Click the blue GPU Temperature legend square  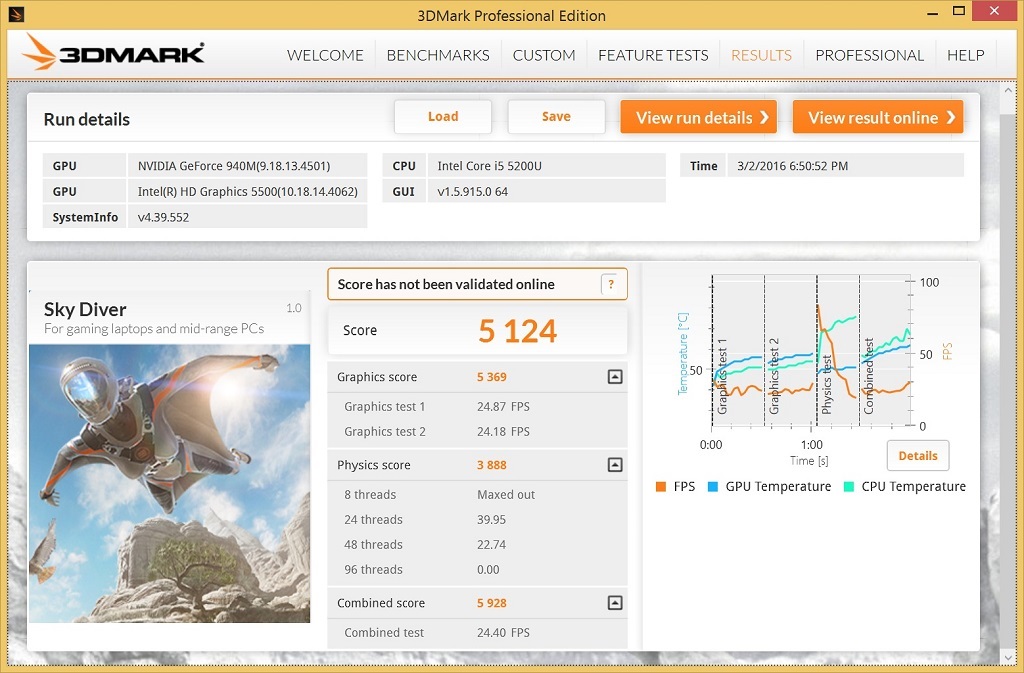coord(713,487)
